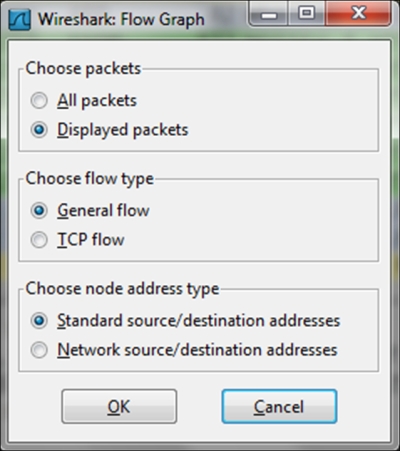
Task: Choose the Displayed packets radio option
Action: 39,130
